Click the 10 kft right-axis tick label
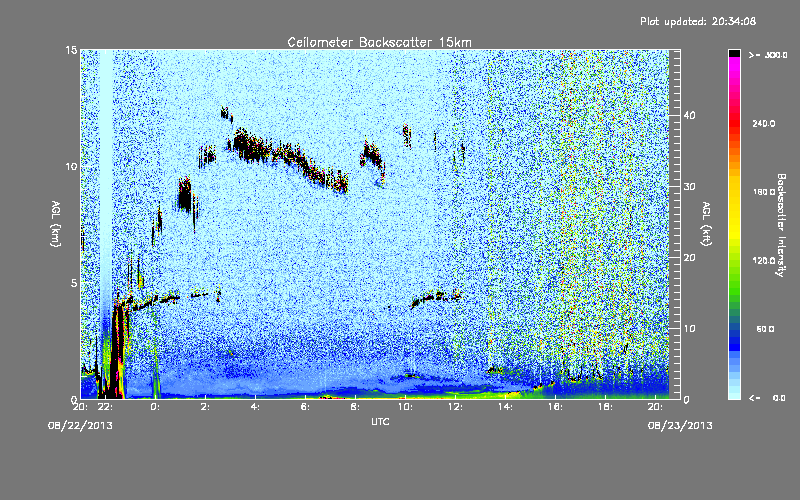 pyautogui.click(x=689, y=329)
